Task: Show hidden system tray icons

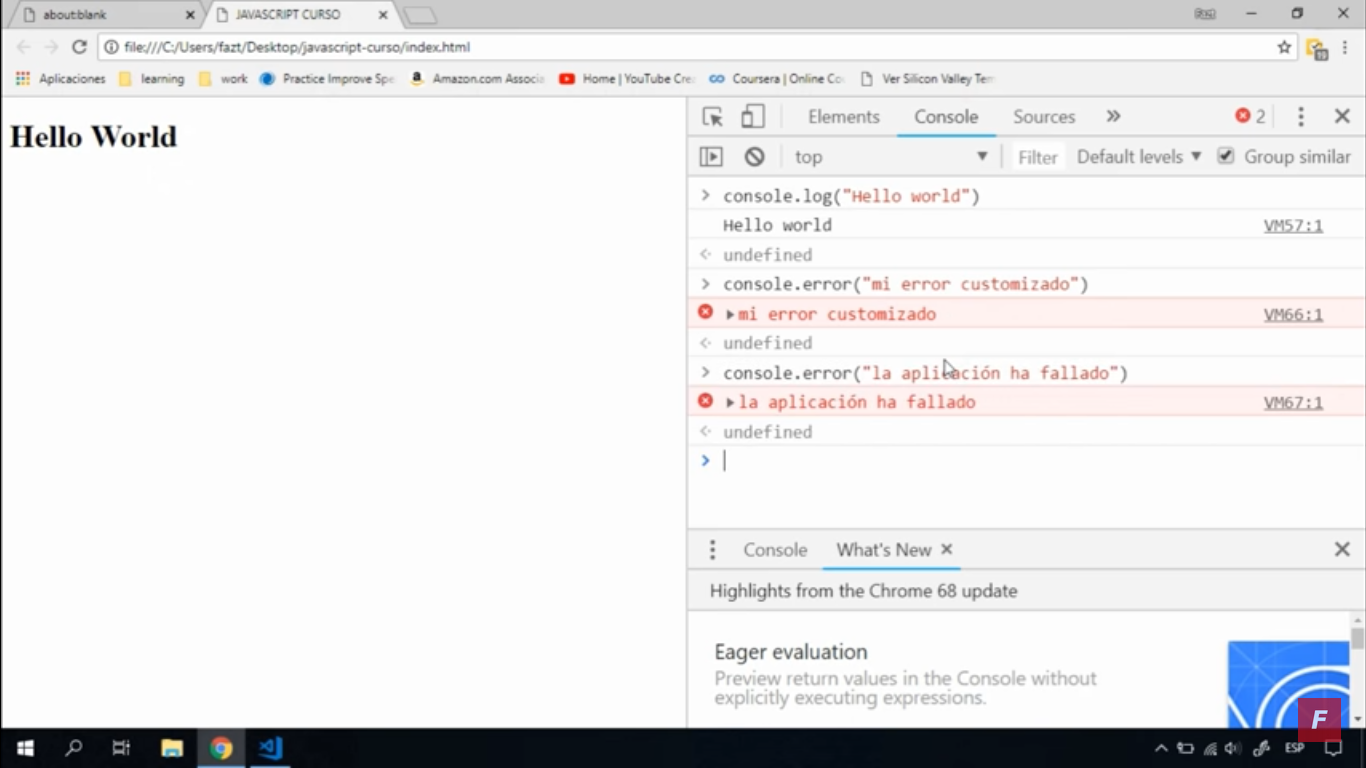Action: pyautogui.click(x=1161, y=748)
